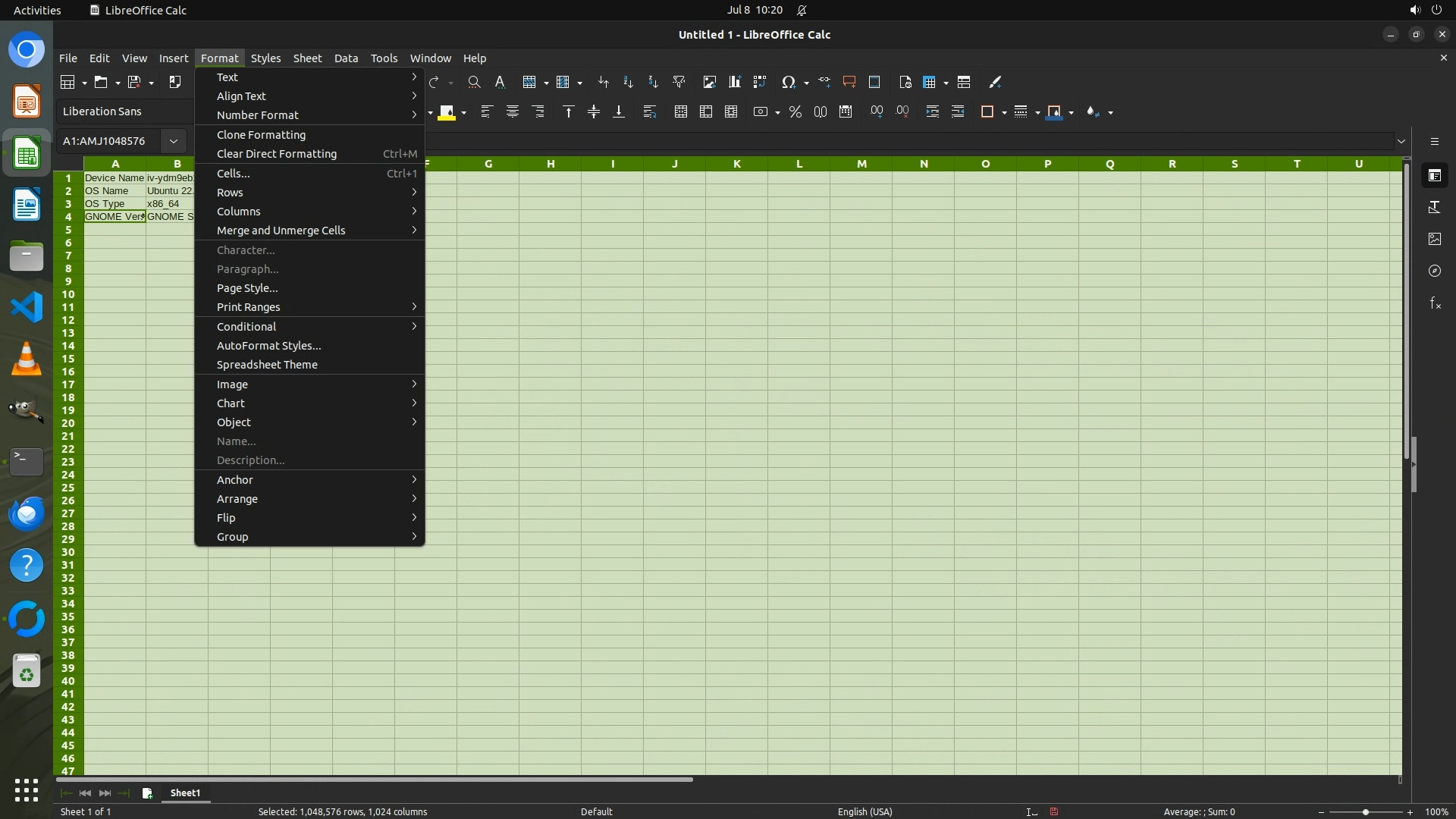Click the Insert Chart toolbar icon

[734, 82]
